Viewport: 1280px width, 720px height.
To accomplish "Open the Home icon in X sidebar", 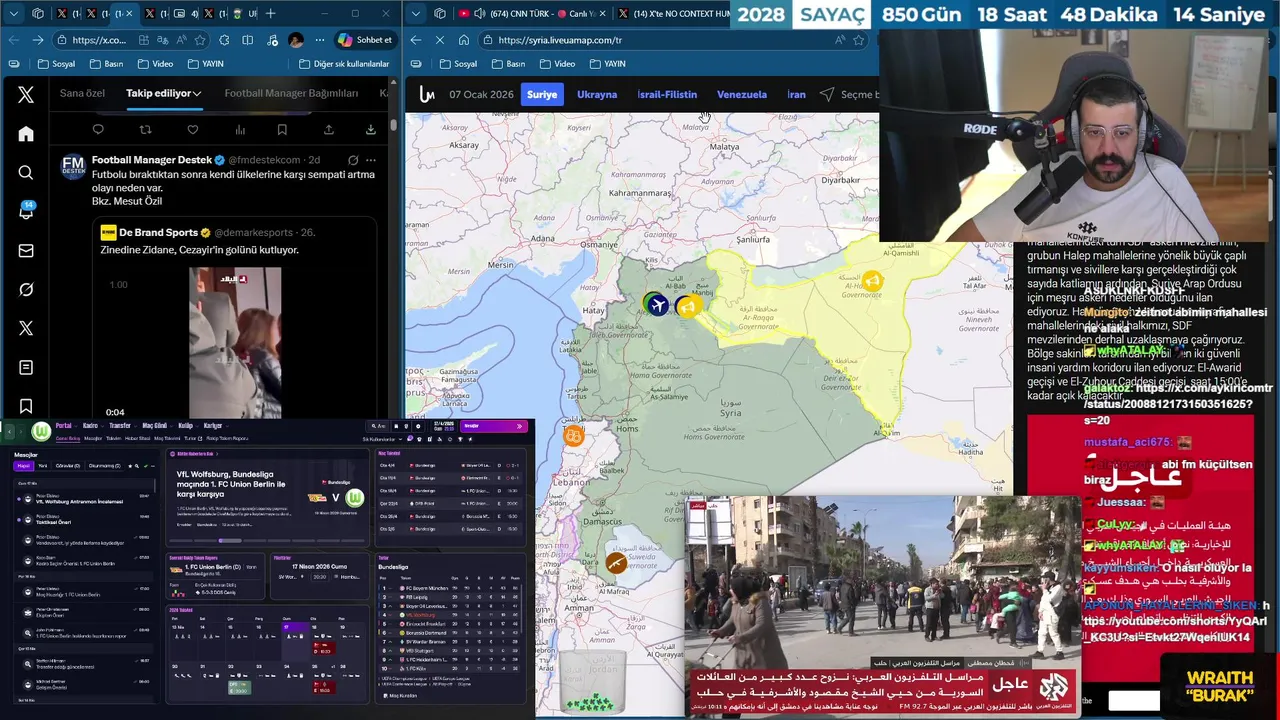I will tap(26, 134).
